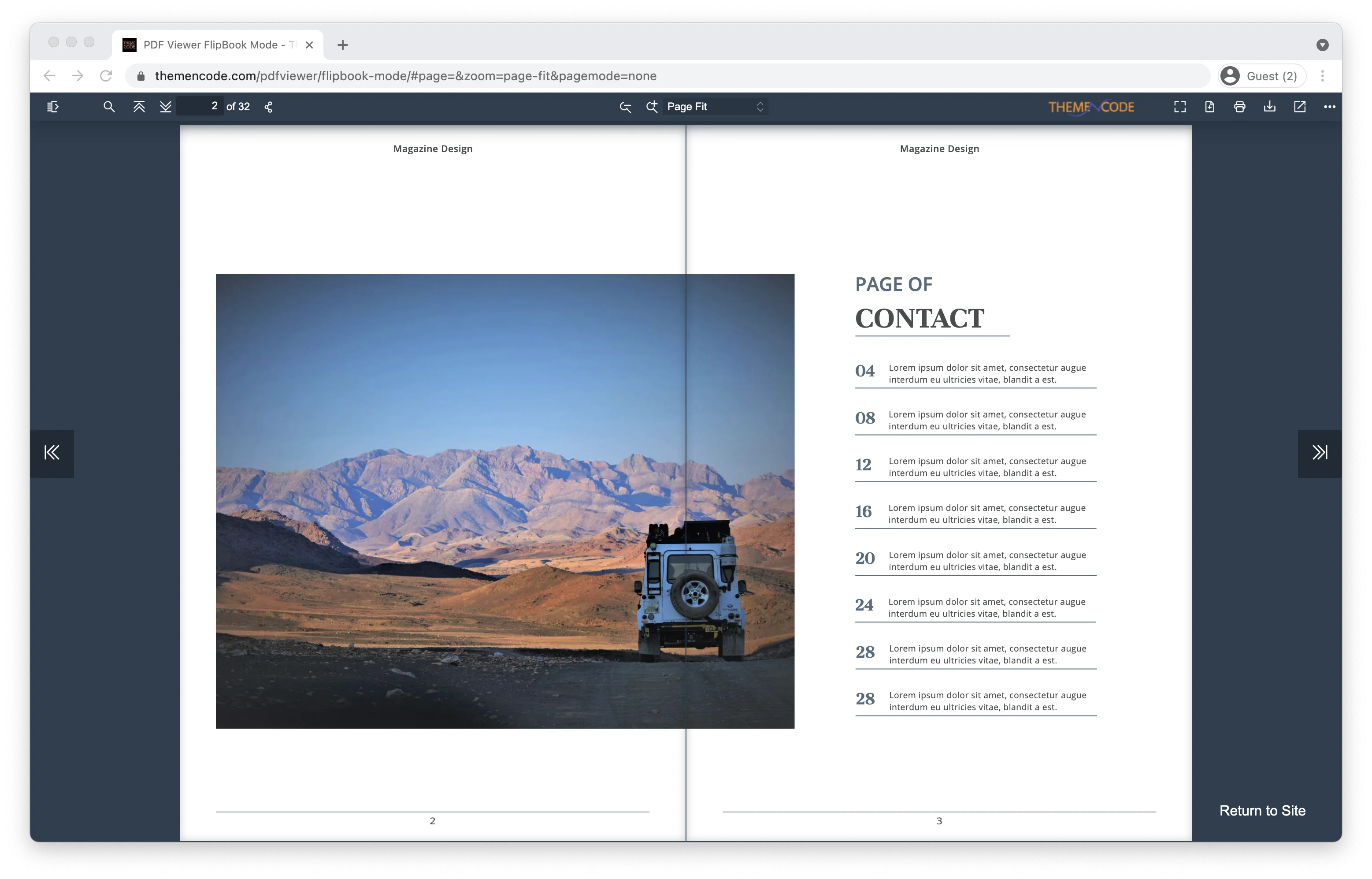This screenshot has width=1372, height=879.
Task: Open Chrome's browser menu
Action: [1323, 75]
